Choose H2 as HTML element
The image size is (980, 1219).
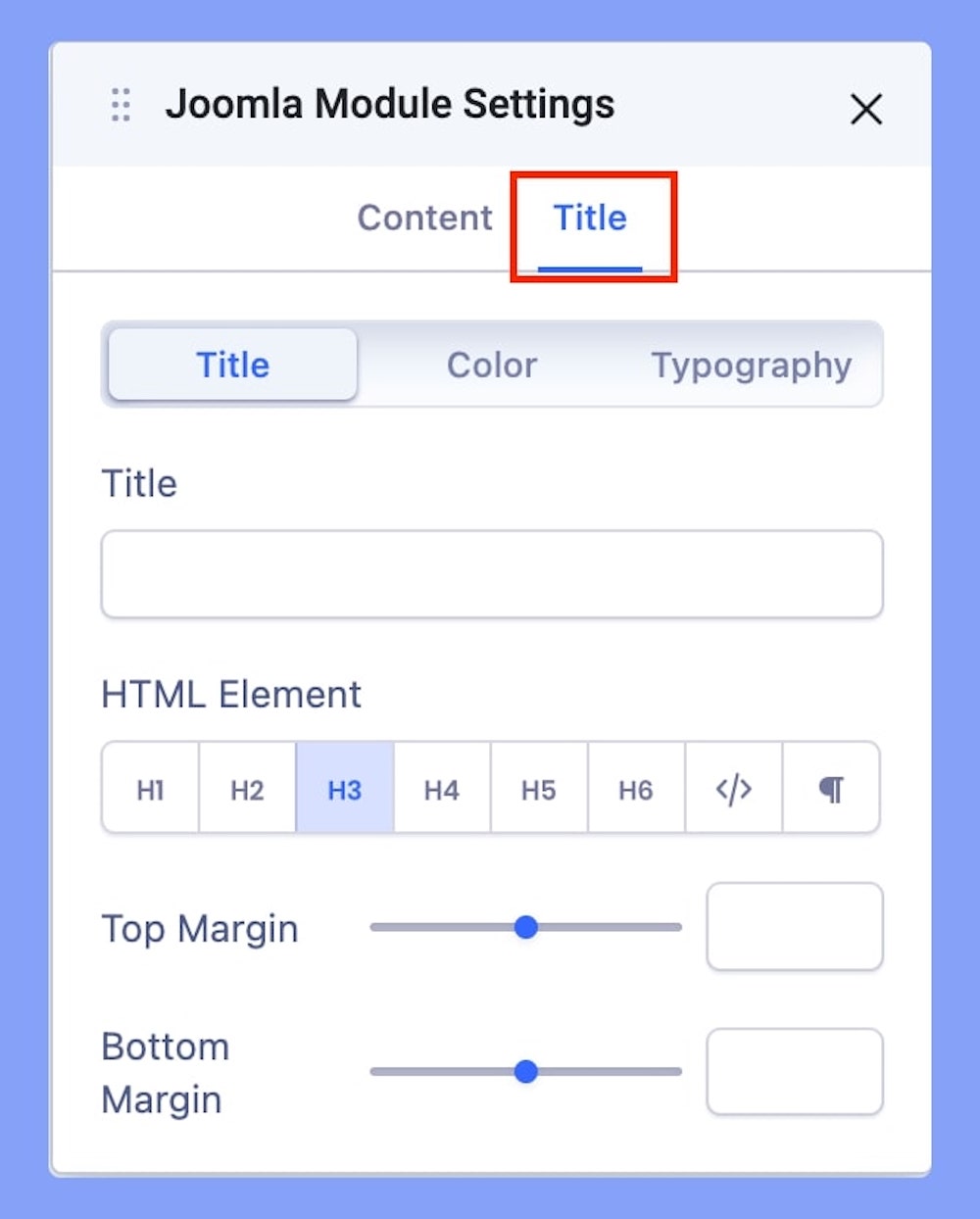point(247,789)
